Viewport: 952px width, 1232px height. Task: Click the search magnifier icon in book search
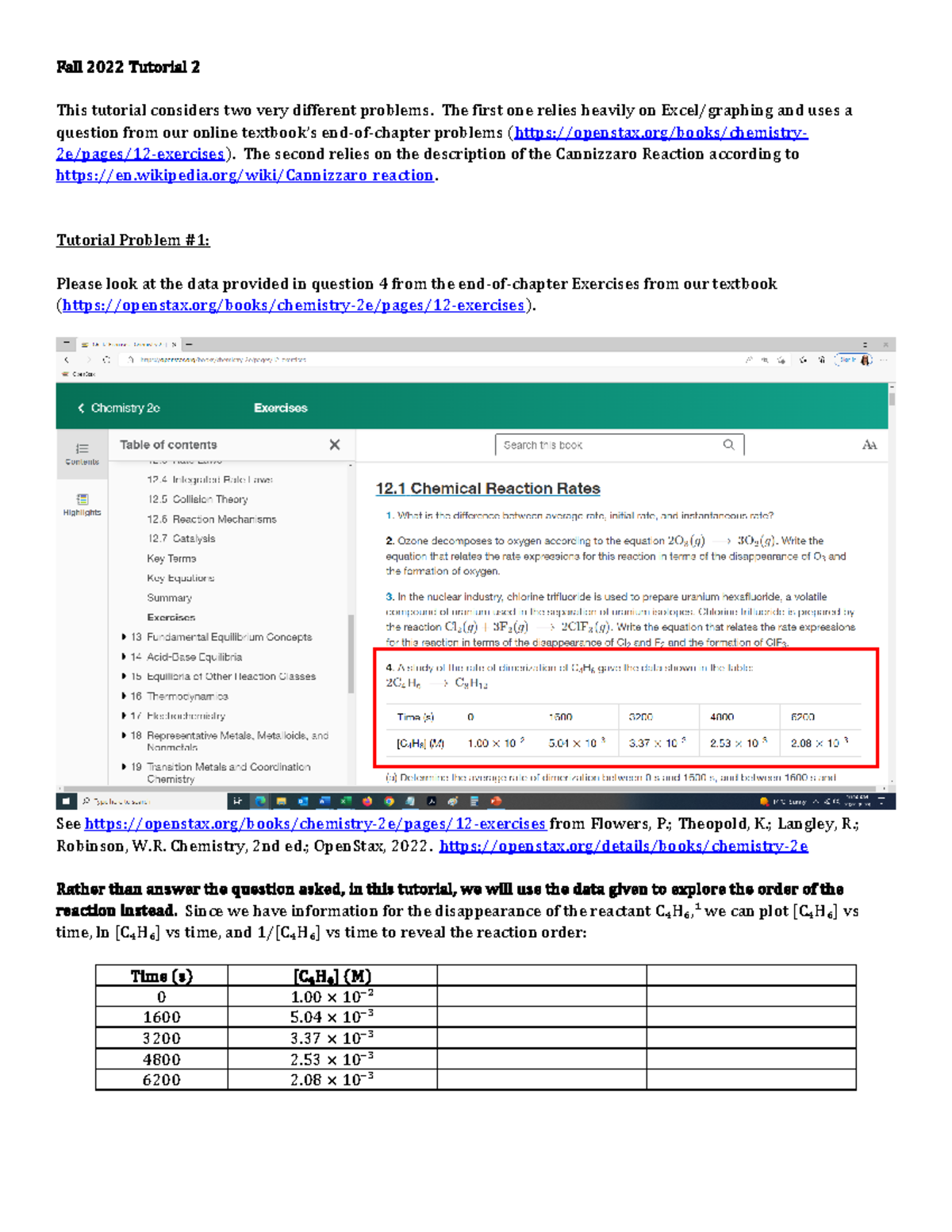[728, 445]
